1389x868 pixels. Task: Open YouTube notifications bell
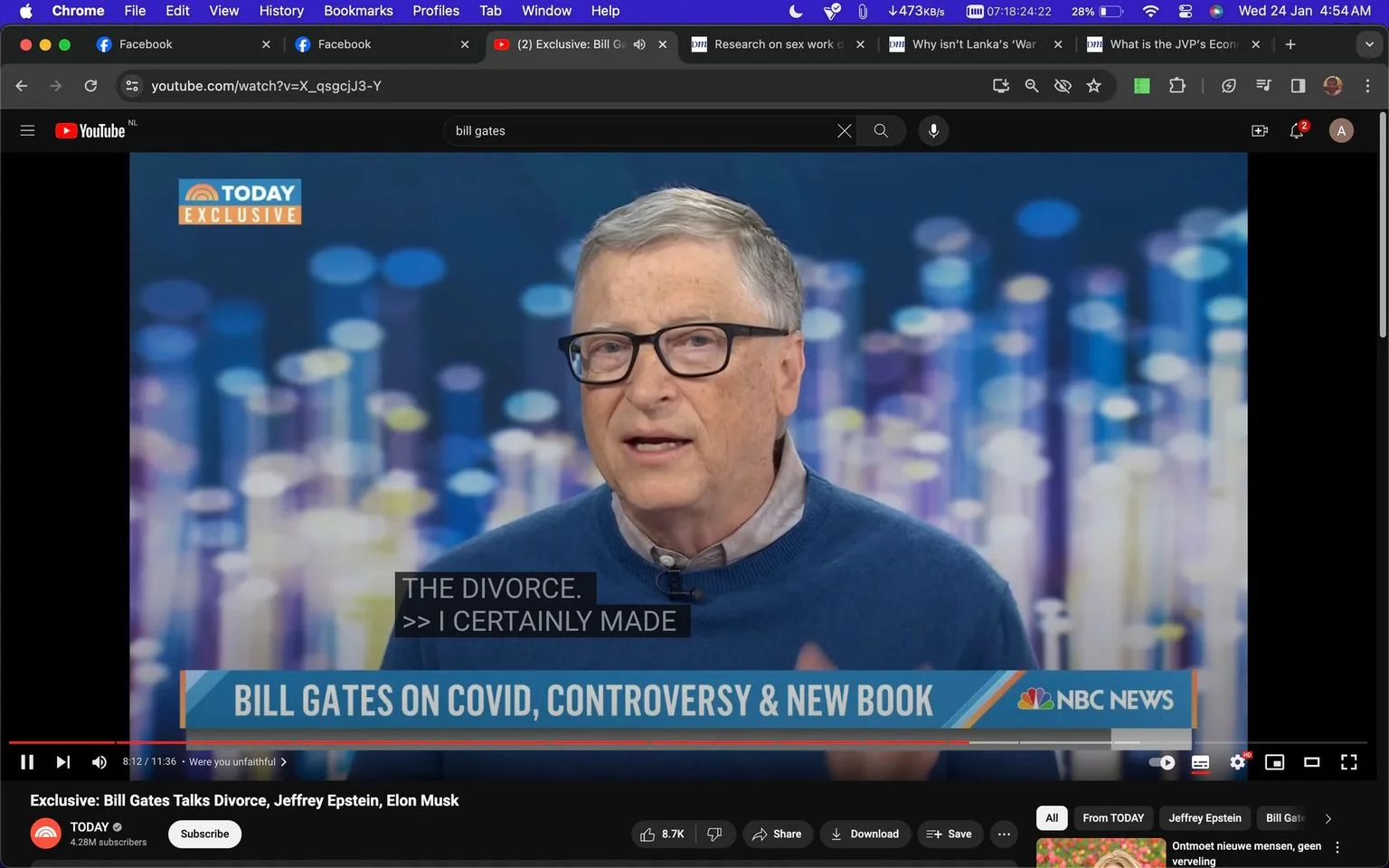1297,131
